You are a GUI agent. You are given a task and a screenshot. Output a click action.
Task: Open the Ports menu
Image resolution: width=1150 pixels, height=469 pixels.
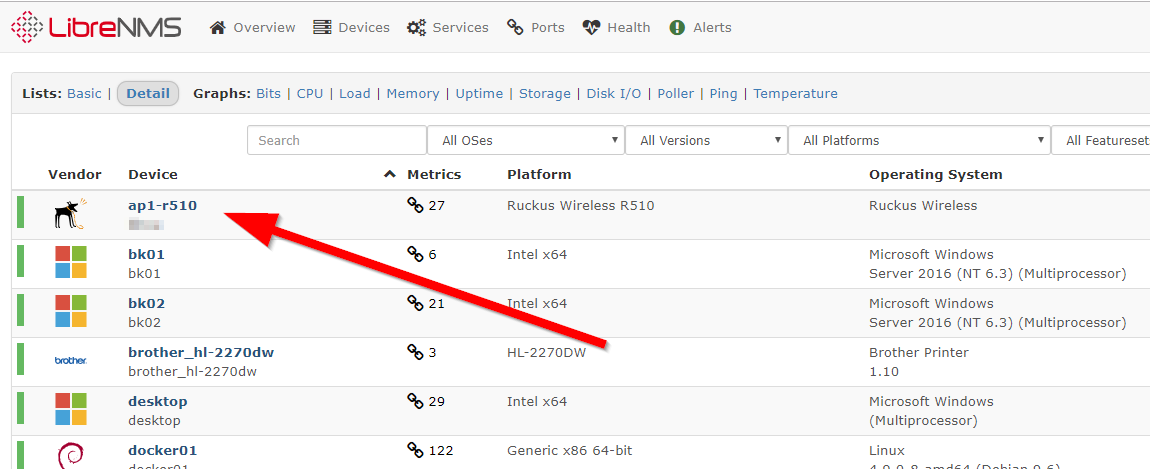[535, 27]
